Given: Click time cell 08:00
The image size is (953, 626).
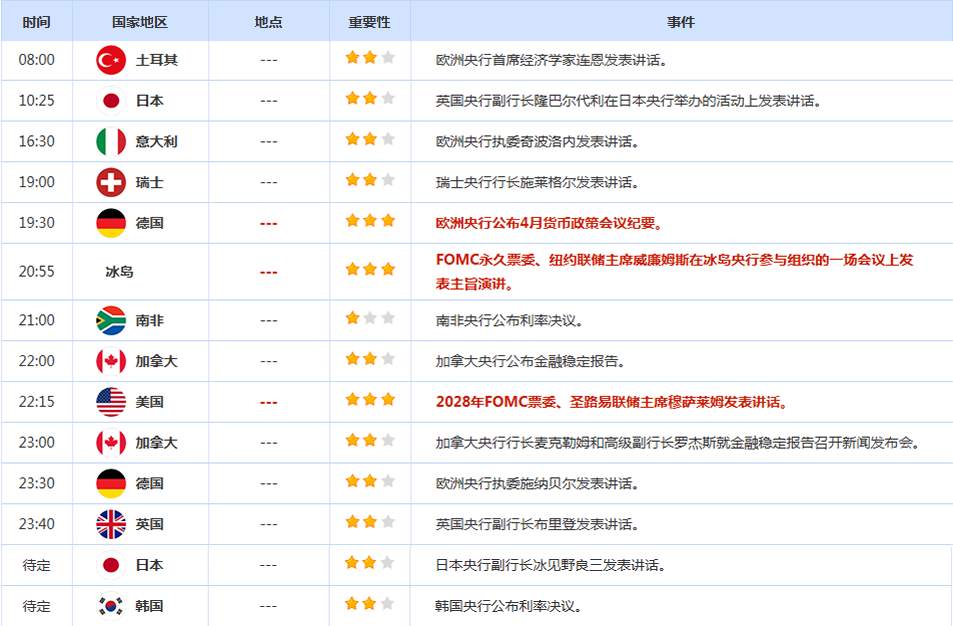Looking at the screenshot, I should pos(36,60).
